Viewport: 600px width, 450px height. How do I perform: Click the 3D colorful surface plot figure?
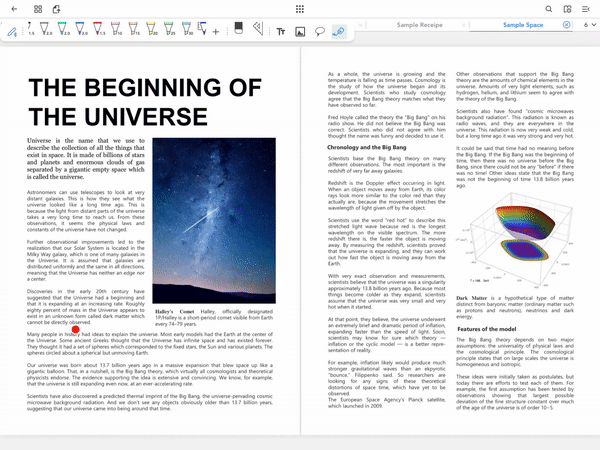click(515, 241)
